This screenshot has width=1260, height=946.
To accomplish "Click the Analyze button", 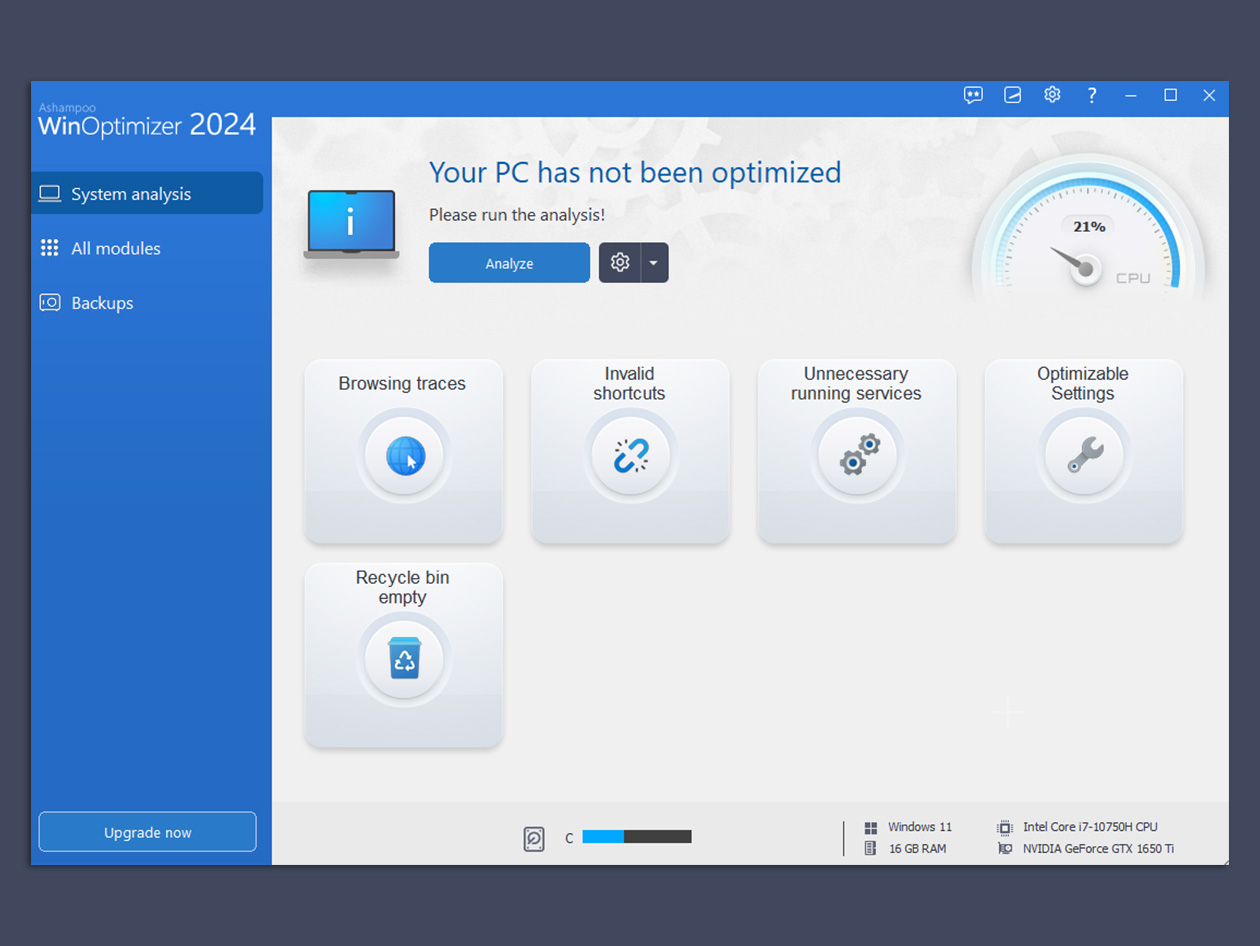I will click(509, 263).
